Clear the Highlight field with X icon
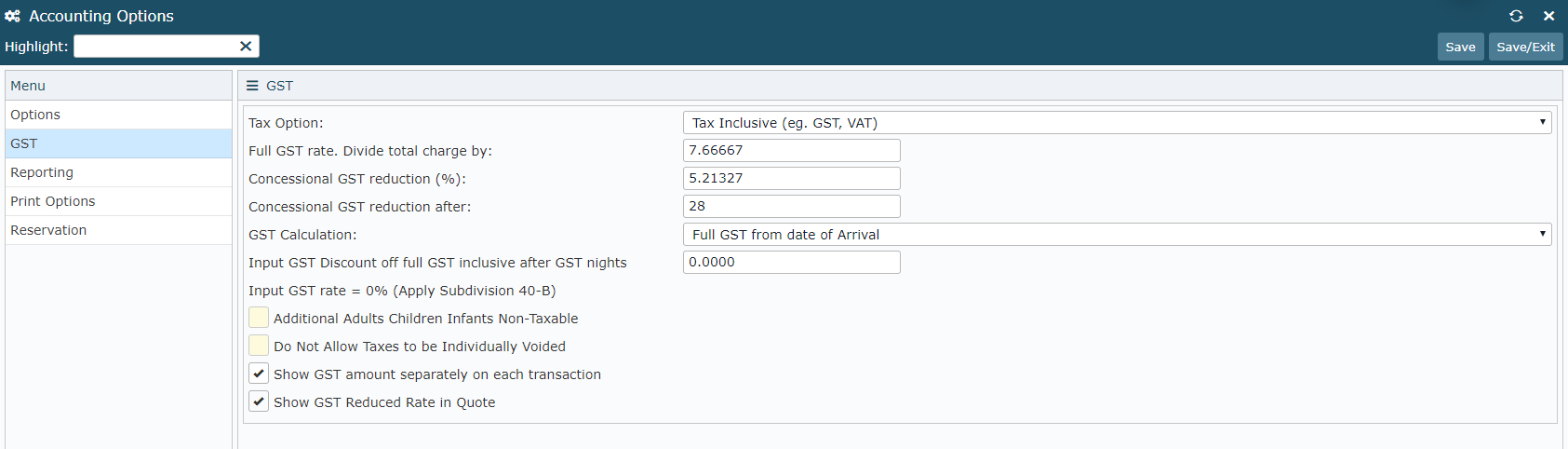 [246, 46]
